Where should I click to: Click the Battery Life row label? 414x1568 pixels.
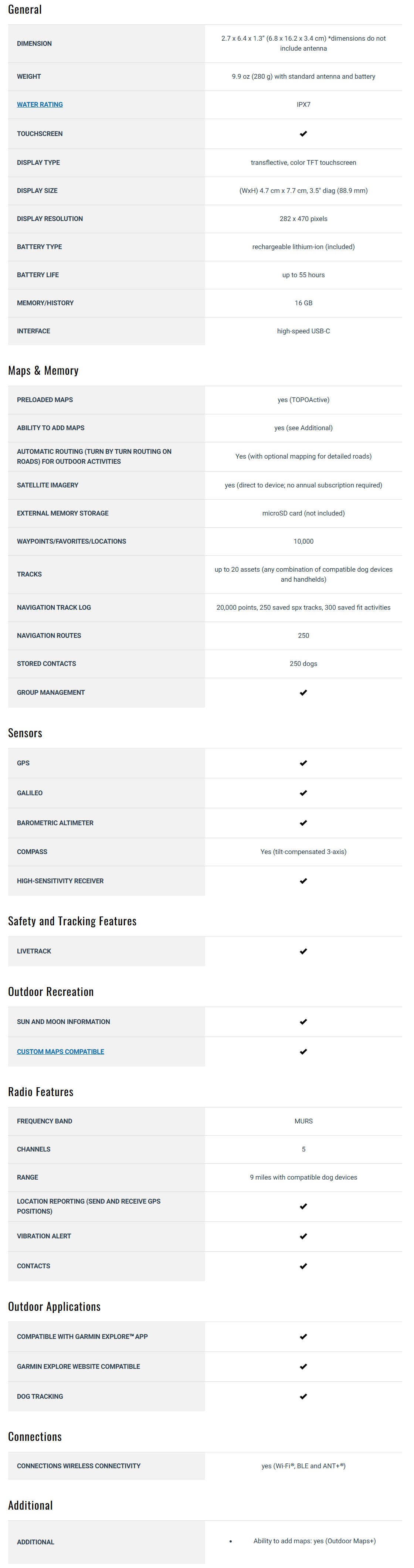pos(38,275)
